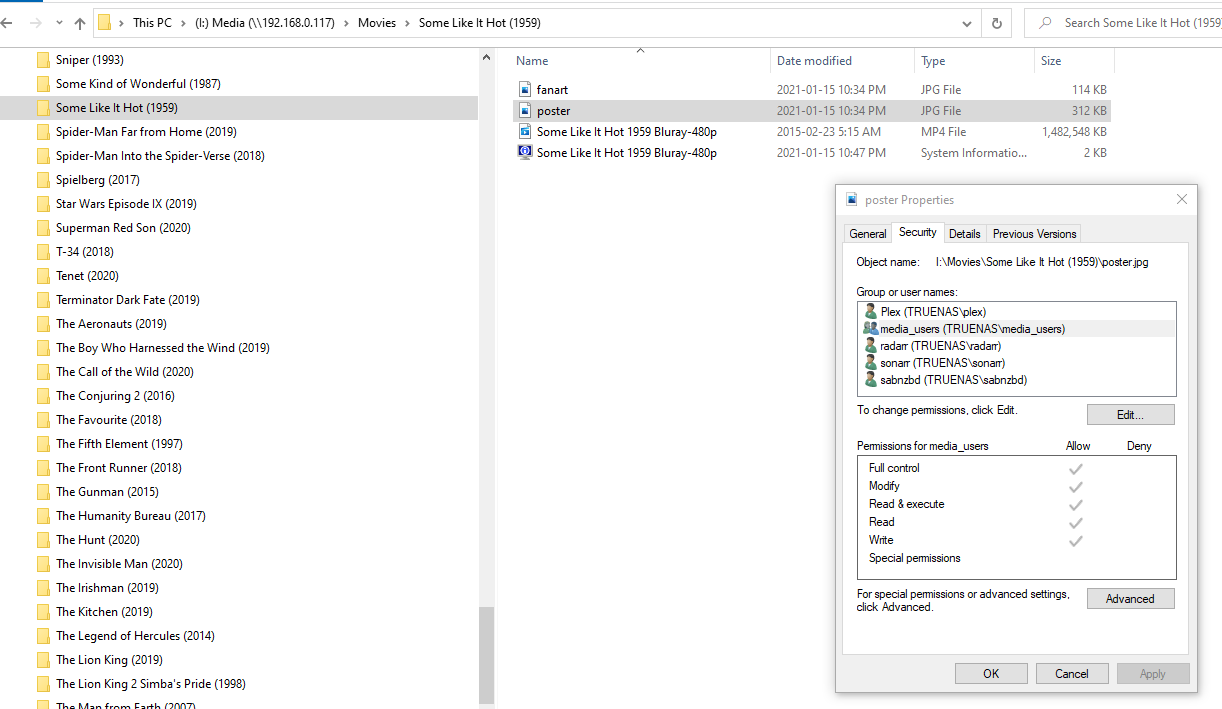Click the System Information file icon

(525, 153)
